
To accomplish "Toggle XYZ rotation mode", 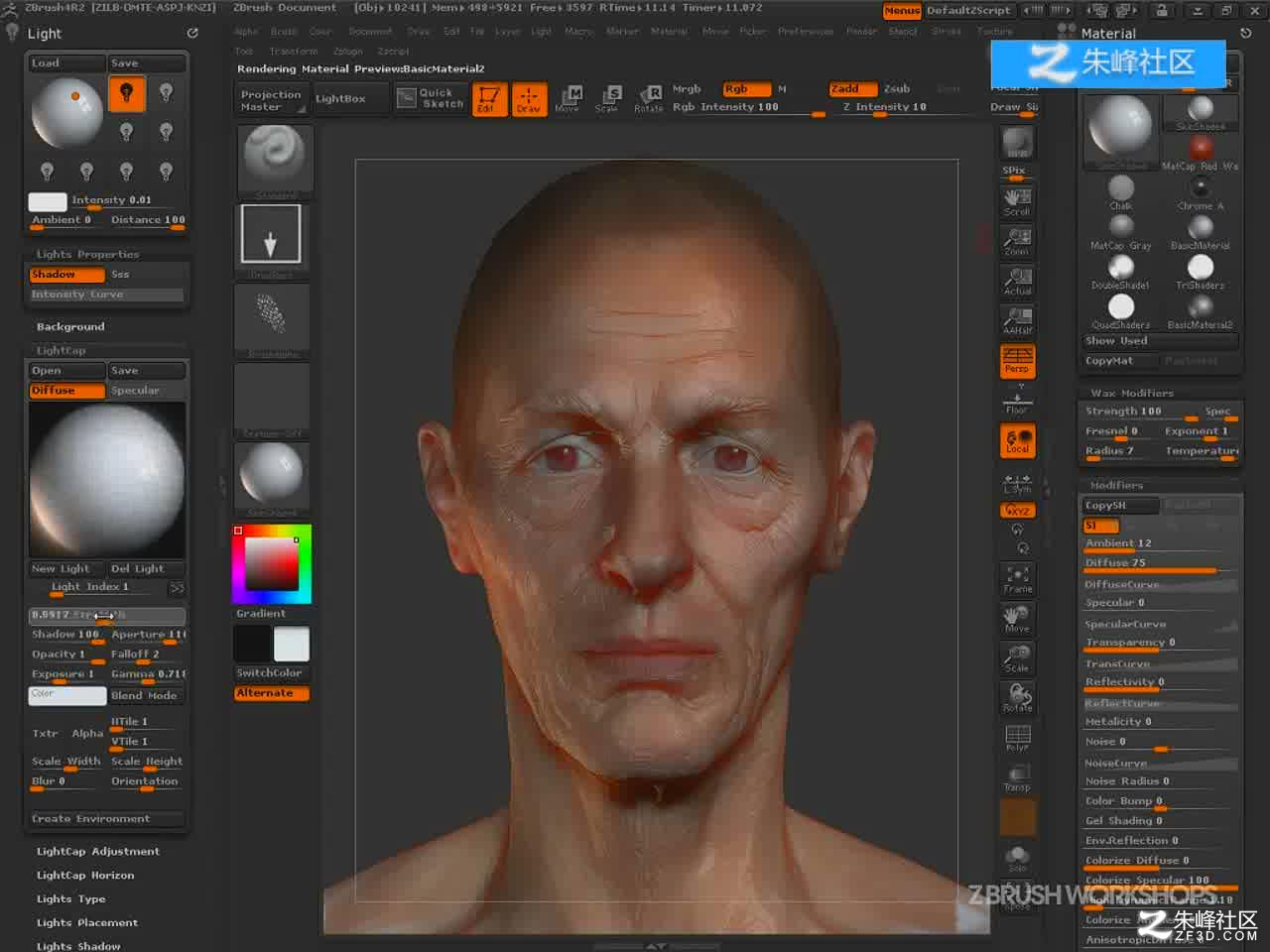I will point(1017,511).
